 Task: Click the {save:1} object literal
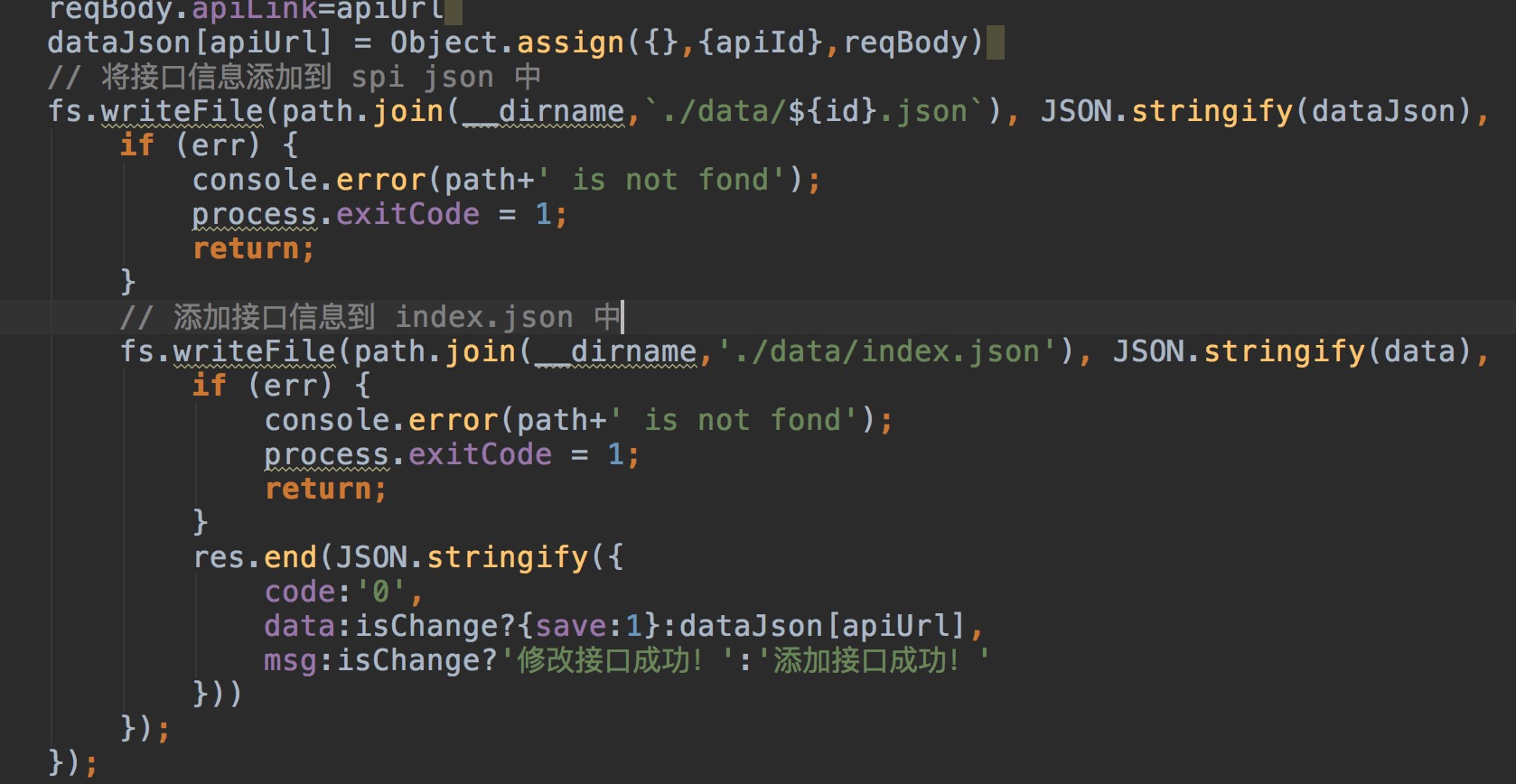tap(588, 626)
